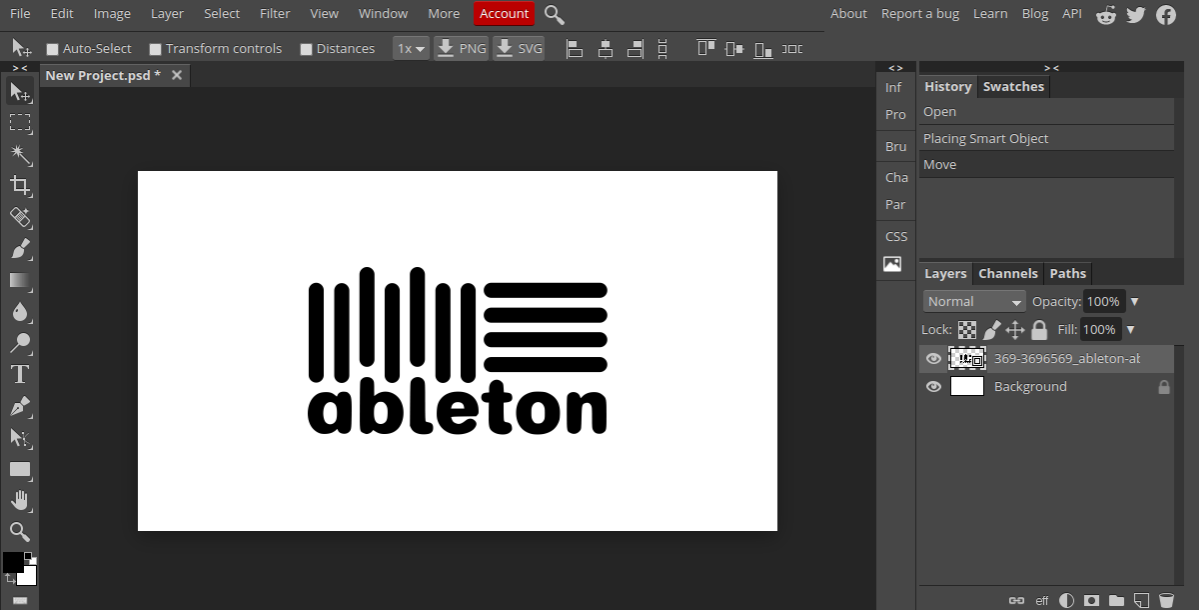Select the Gradient tool
The width and height of the screenshot is (1199, 610).
point(20,281)
